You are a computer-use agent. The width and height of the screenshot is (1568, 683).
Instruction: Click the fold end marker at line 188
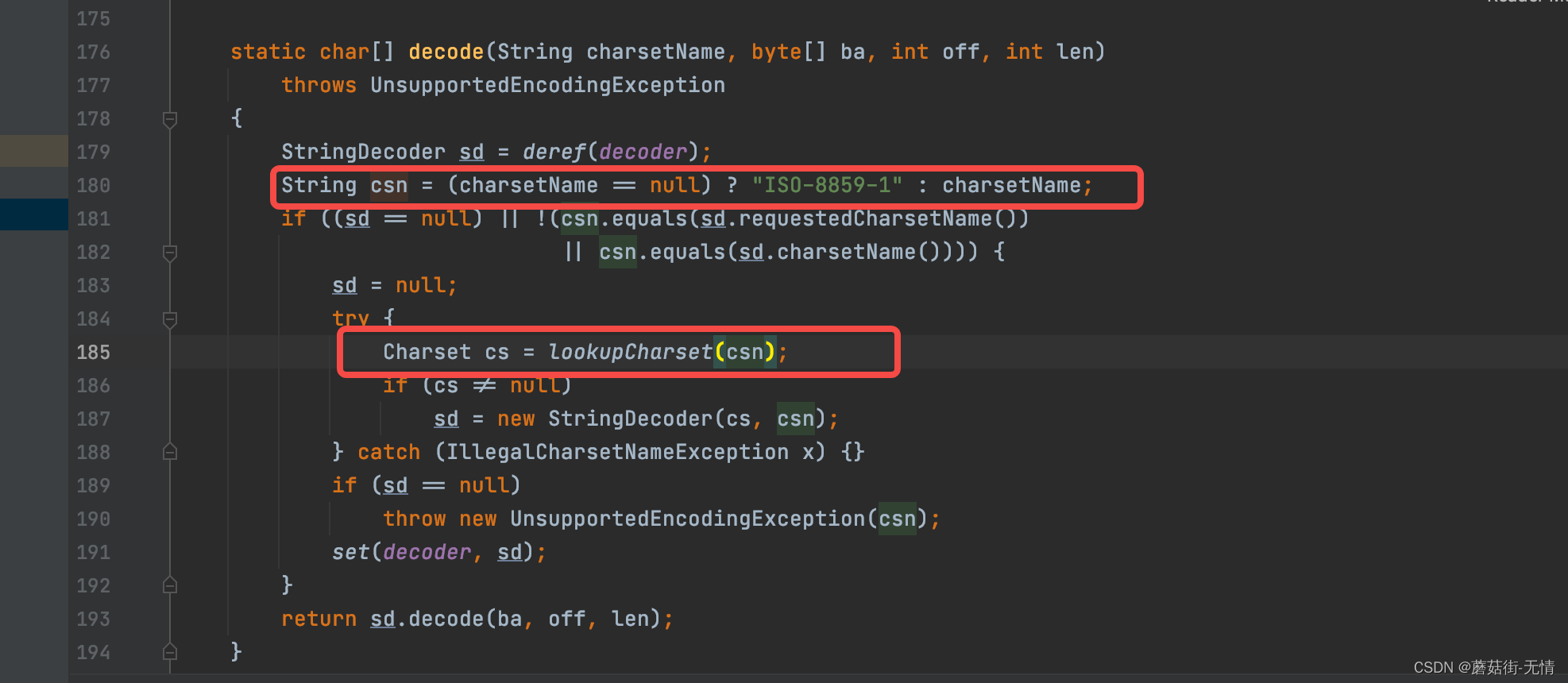coord(169,452)
